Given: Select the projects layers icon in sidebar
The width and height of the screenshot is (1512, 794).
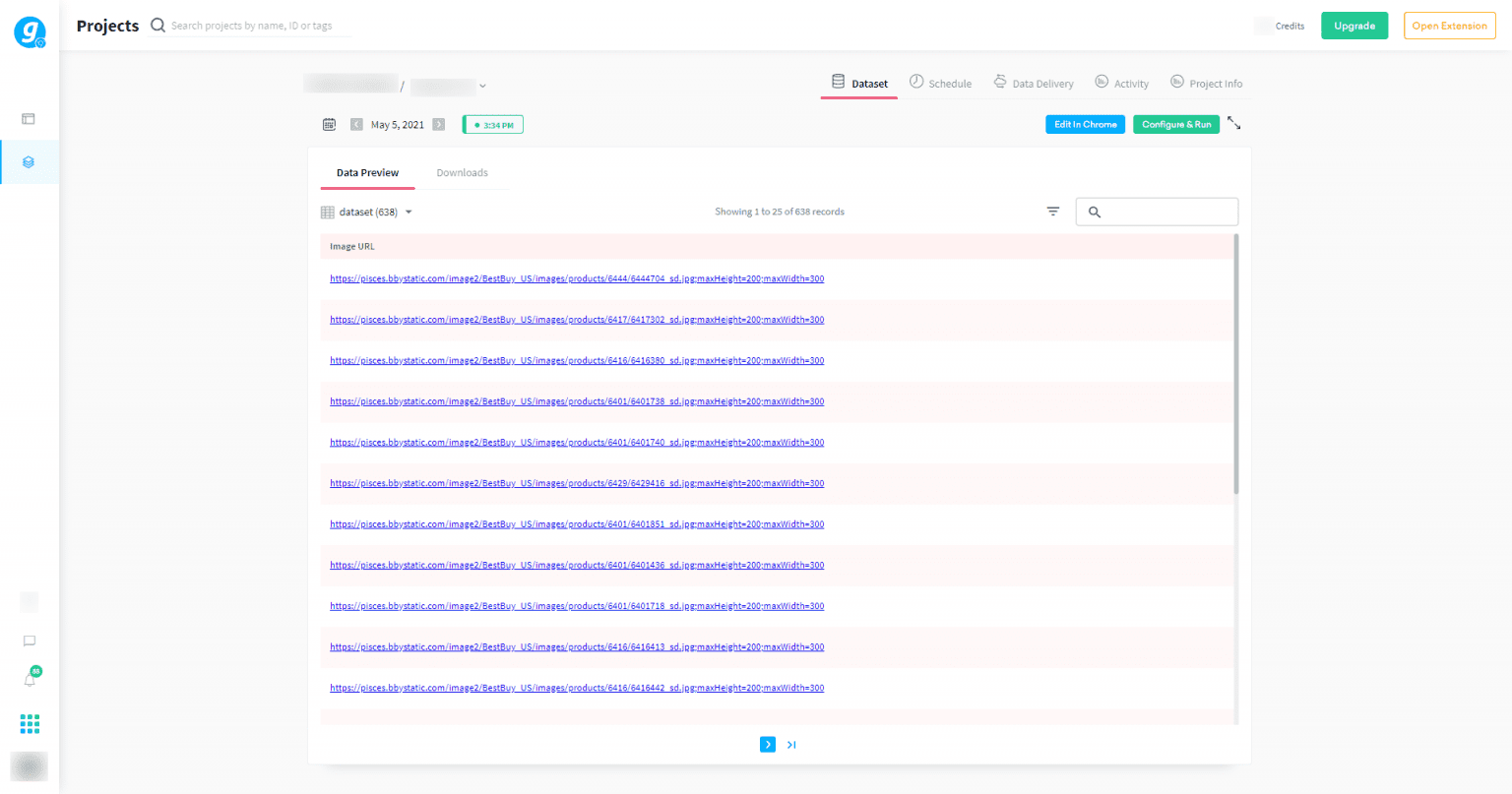Looking at the screenshot, I should pos(29,162).
